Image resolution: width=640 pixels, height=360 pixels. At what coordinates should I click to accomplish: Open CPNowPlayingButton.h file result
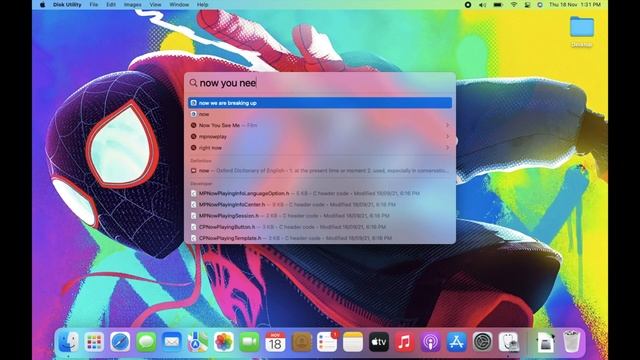coord(320,227)
